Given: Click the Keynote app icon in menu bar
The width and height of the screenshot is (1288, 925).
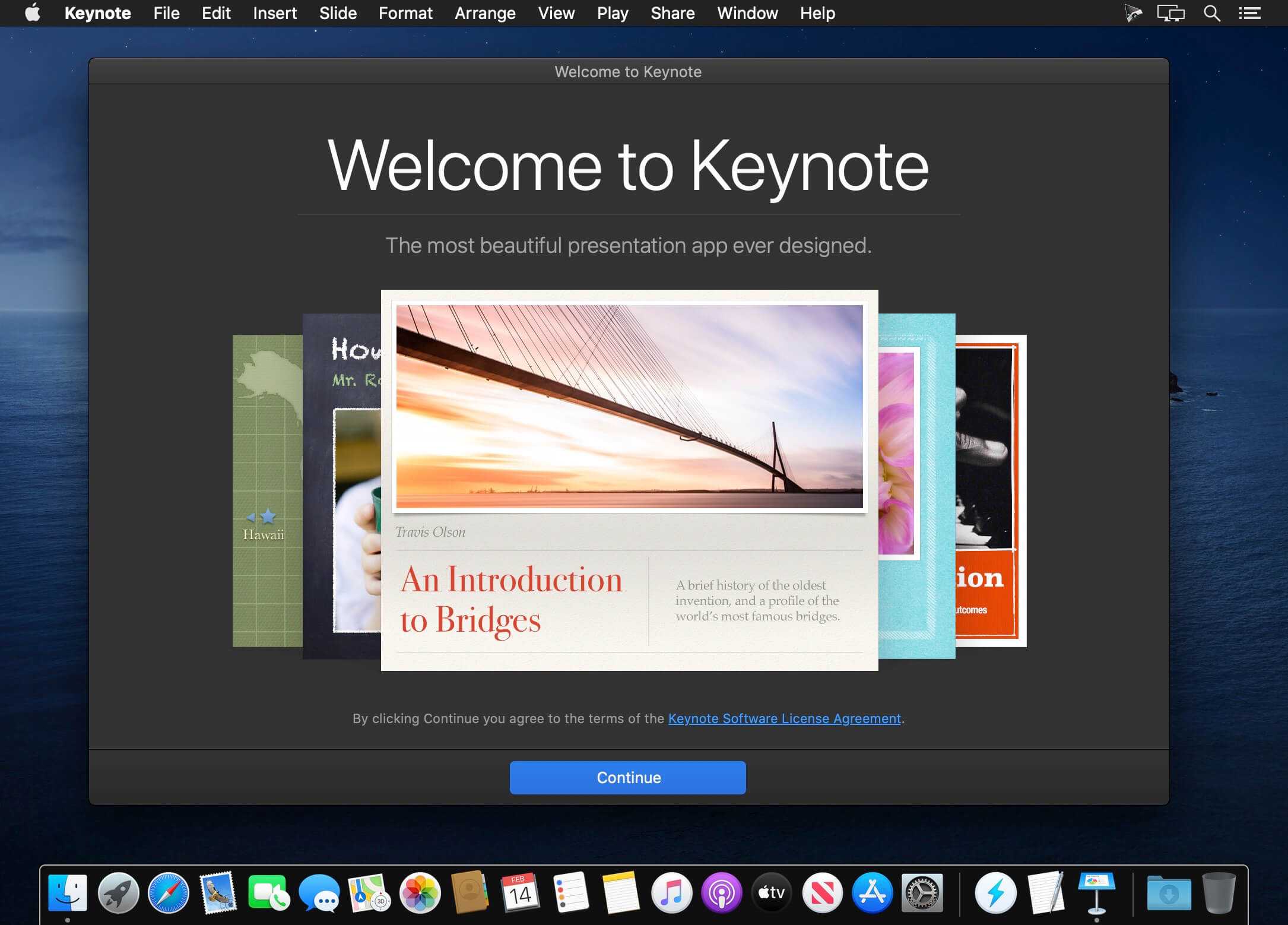Looking at the screenshot, I should click(x=97, y=13).
